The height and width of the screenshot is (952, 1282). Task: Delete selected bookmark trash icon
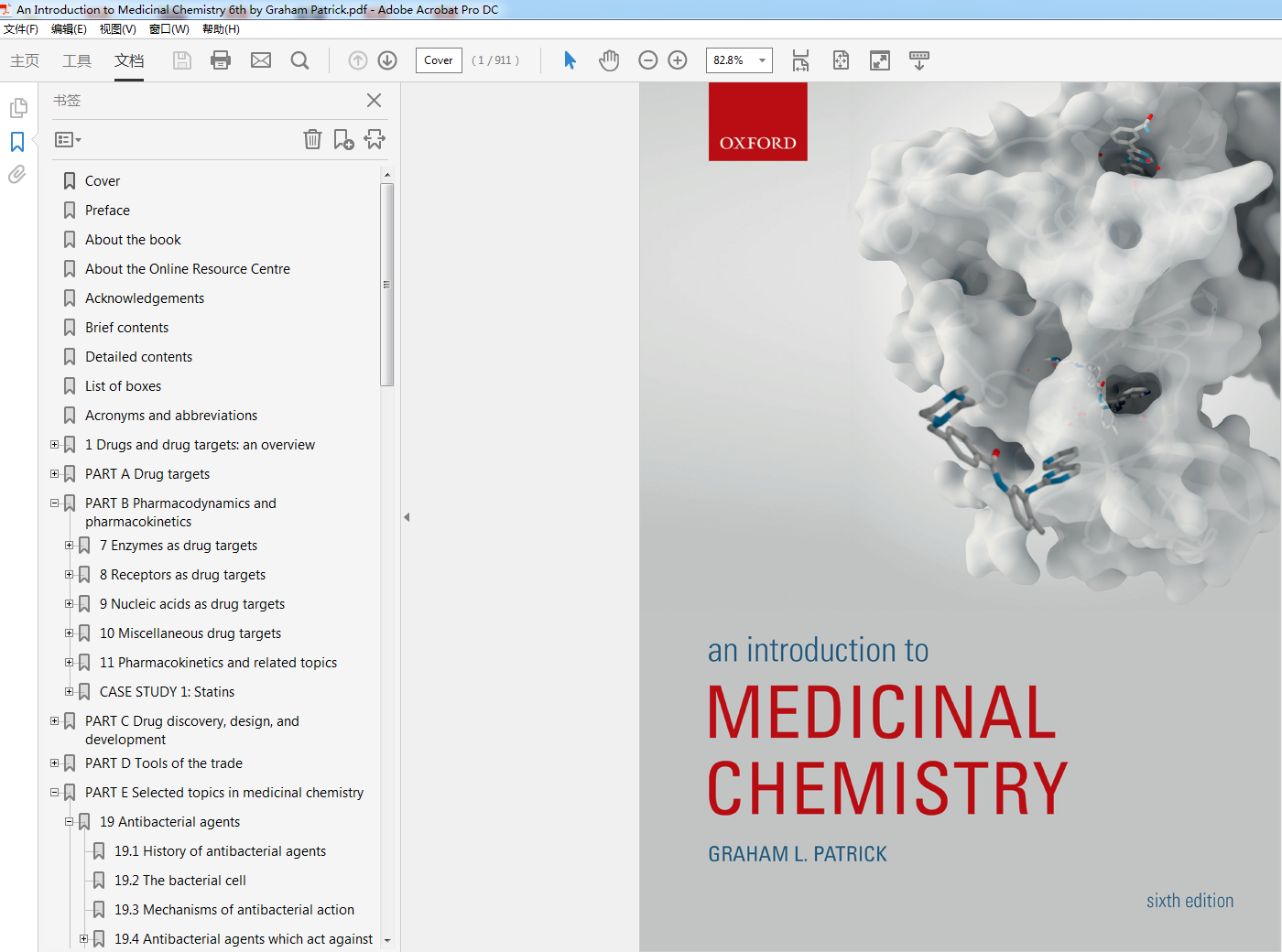point(313,139)
